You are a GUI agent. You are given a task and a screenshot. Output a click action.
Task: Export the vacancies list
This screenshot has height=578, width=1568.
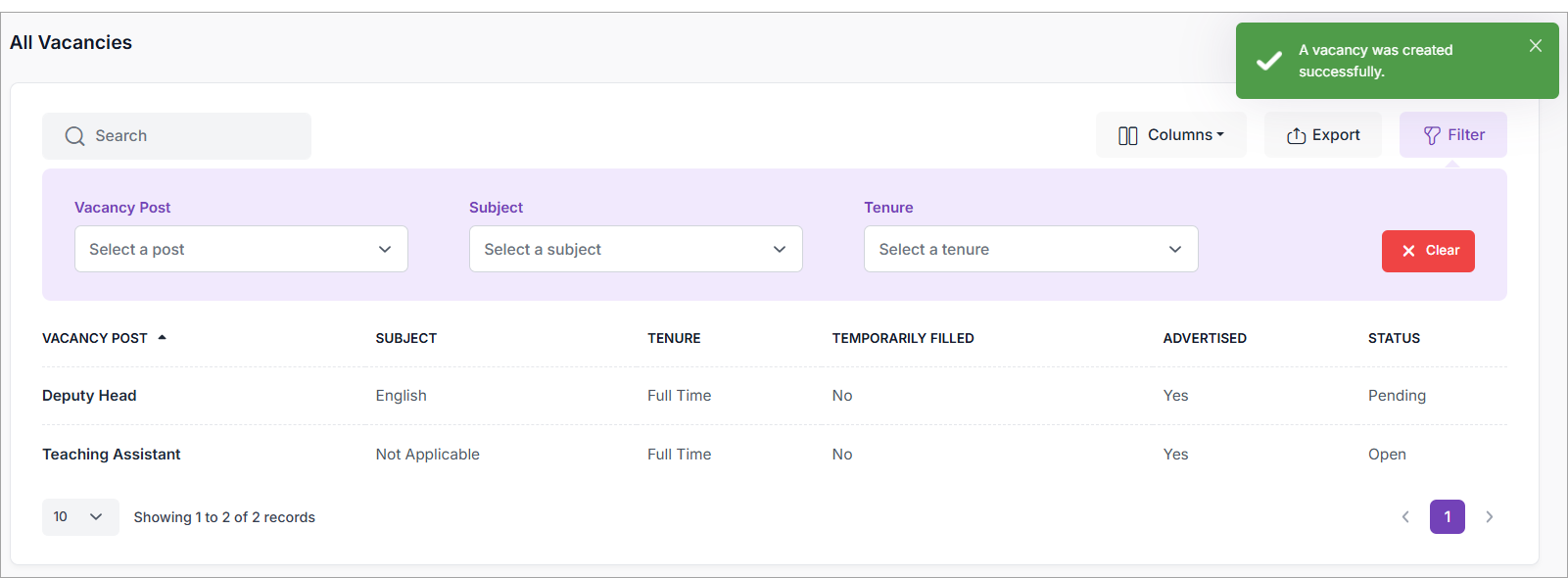pos(1322,135)
